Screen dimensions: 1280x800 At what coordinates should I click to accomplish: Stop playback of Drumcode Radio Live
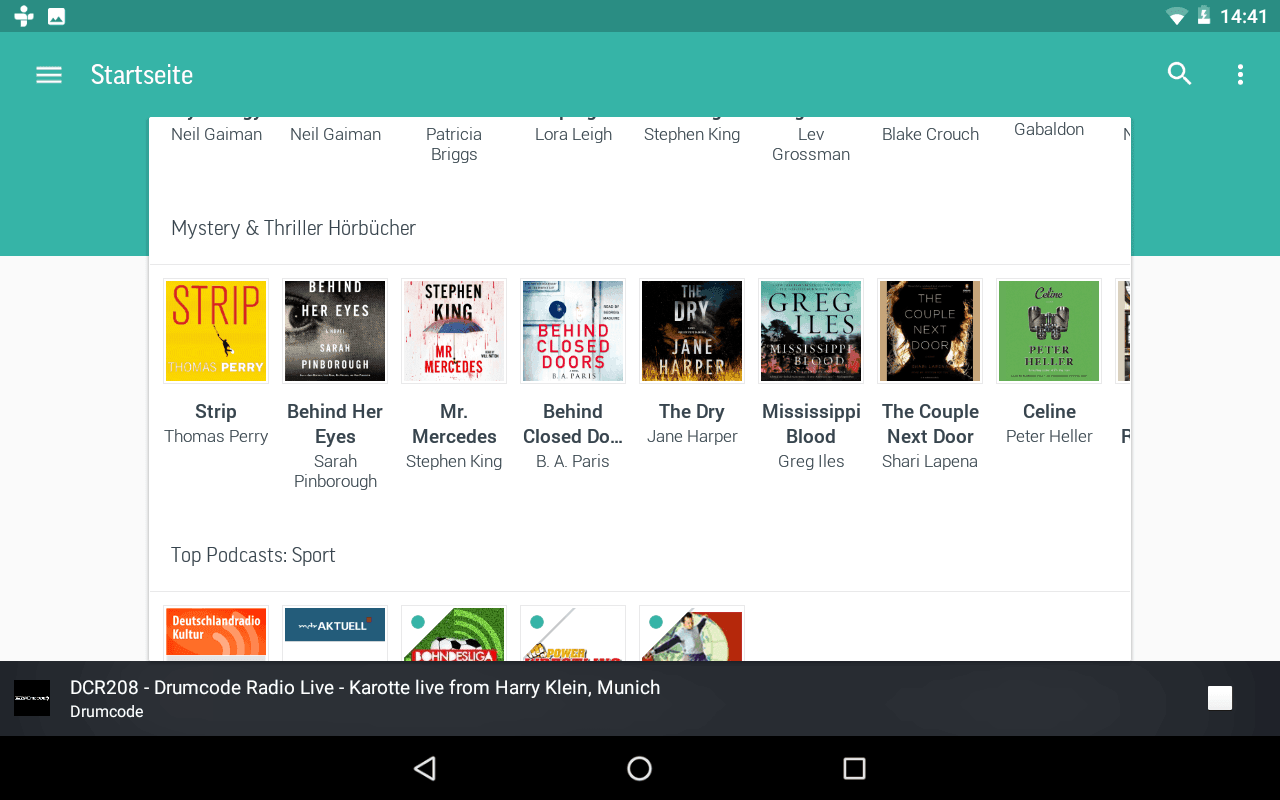tap(1220, 698)
